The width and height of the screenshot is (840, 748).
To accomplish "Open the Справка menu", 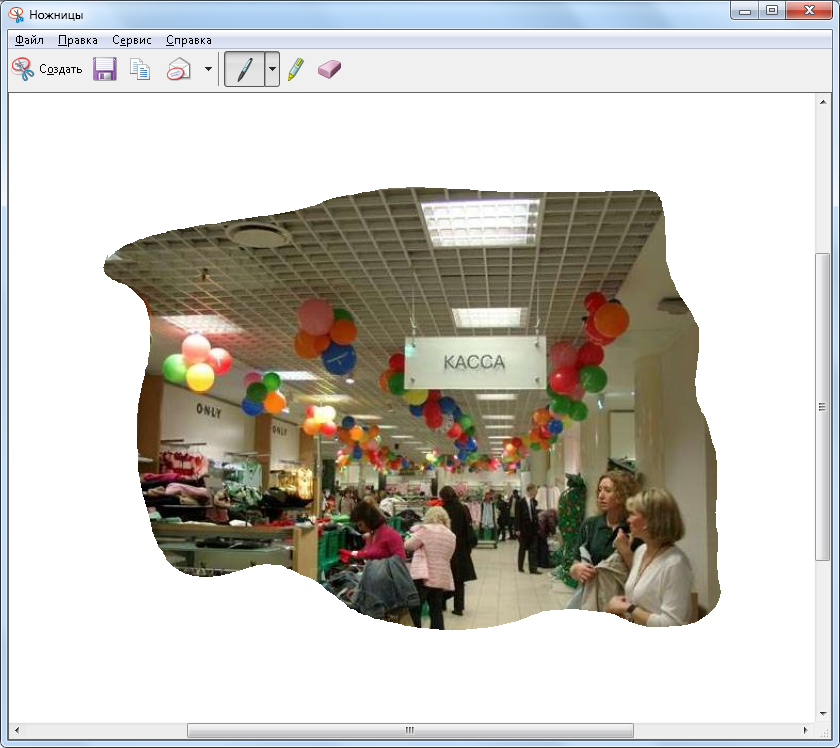I will click(x=188, y=40).
